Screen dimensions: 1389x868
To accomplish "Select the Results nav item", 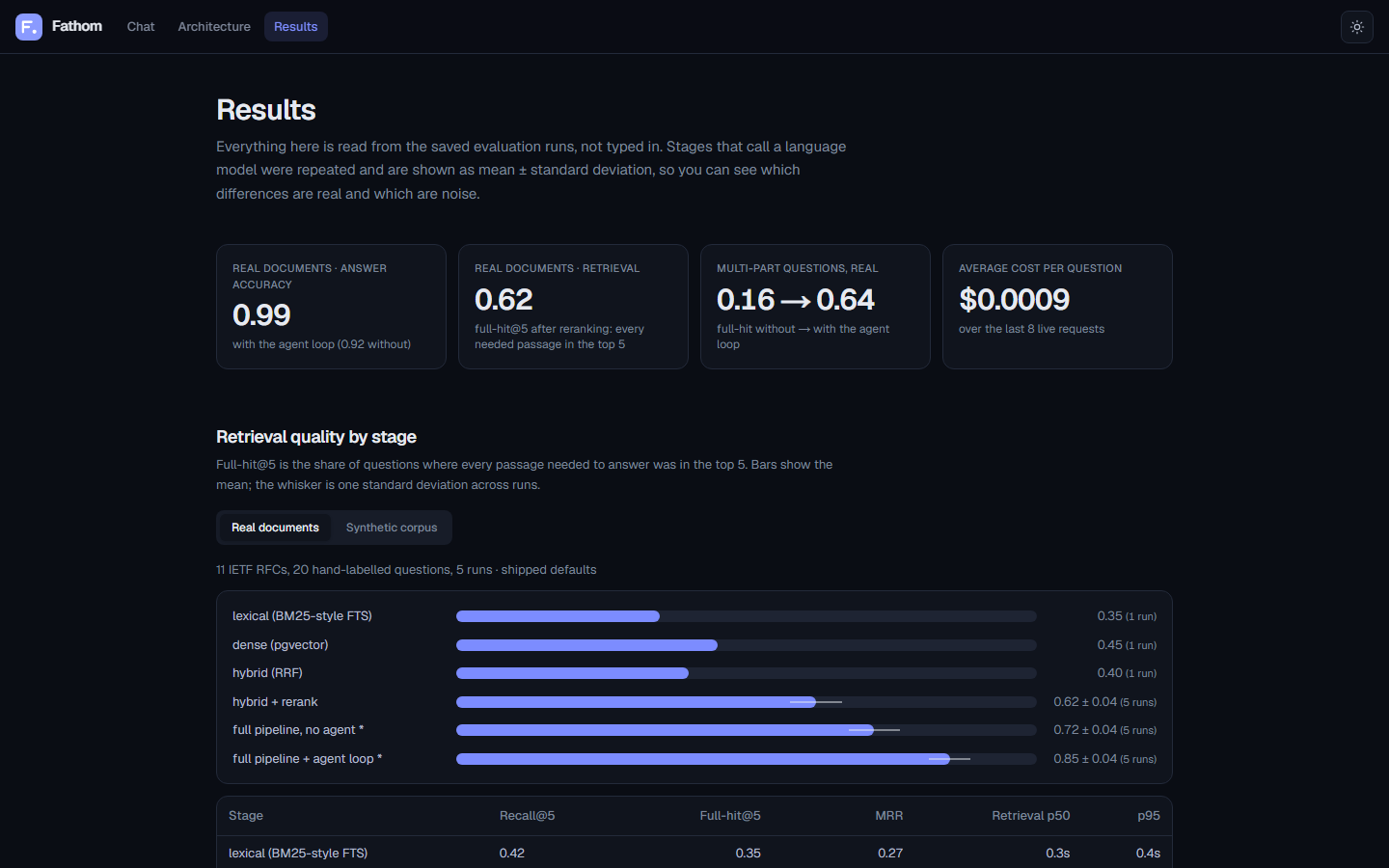I will click(x=295, y=27).
